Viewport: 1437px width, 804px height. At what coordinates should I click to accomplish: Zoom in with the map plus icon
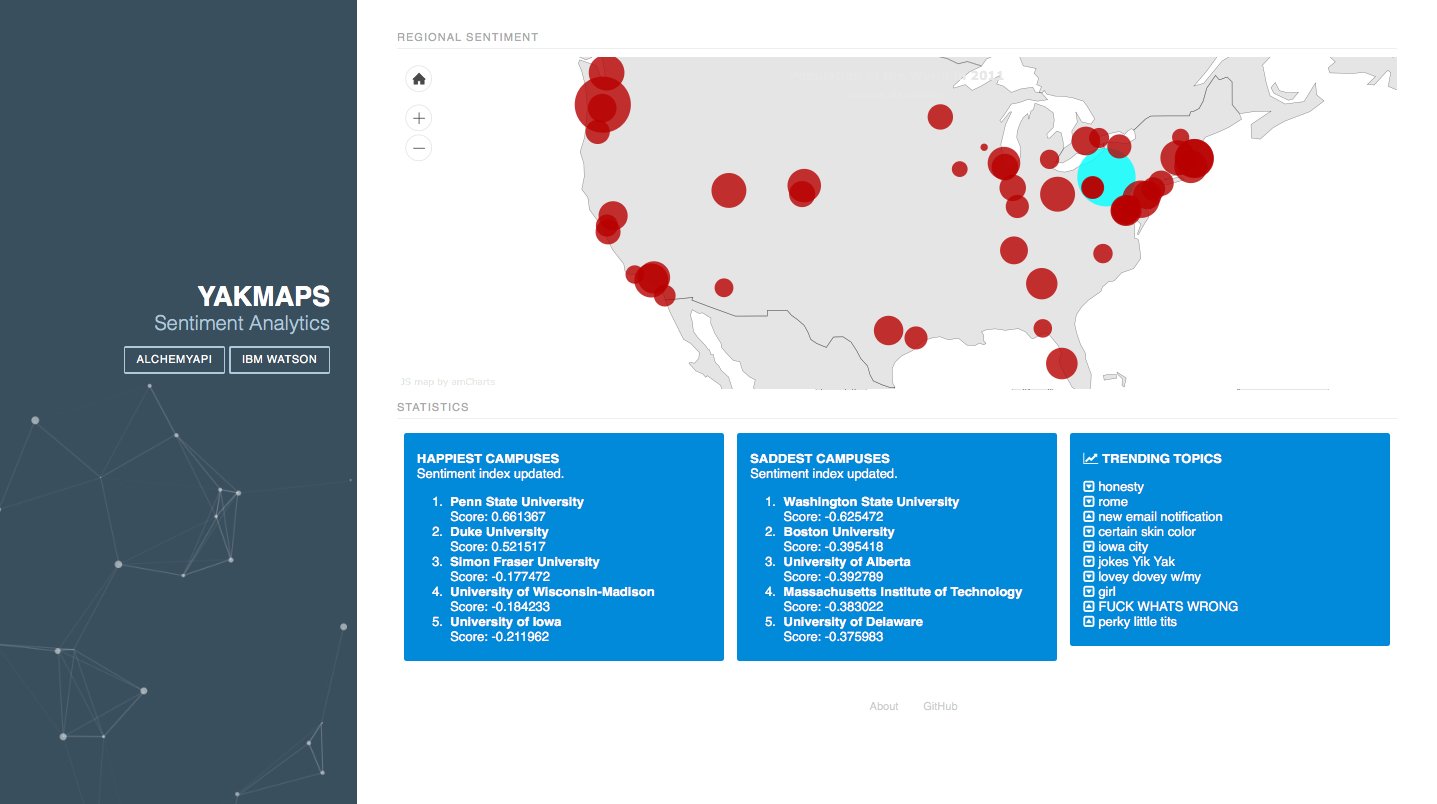[419, 118]
